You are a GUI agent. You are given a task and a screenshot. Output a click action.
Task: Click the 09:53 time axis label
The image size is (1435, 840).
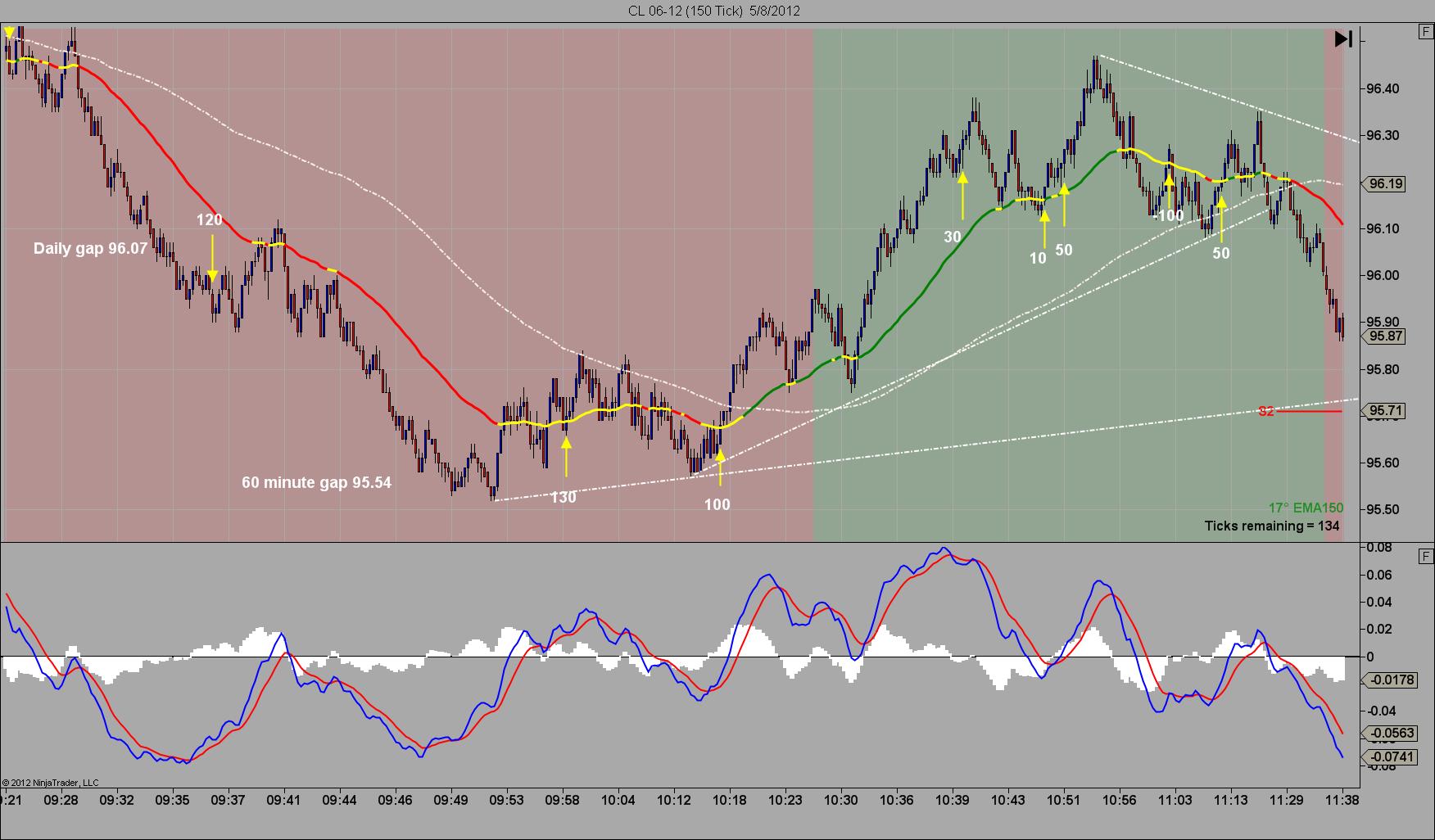[507, 800]
